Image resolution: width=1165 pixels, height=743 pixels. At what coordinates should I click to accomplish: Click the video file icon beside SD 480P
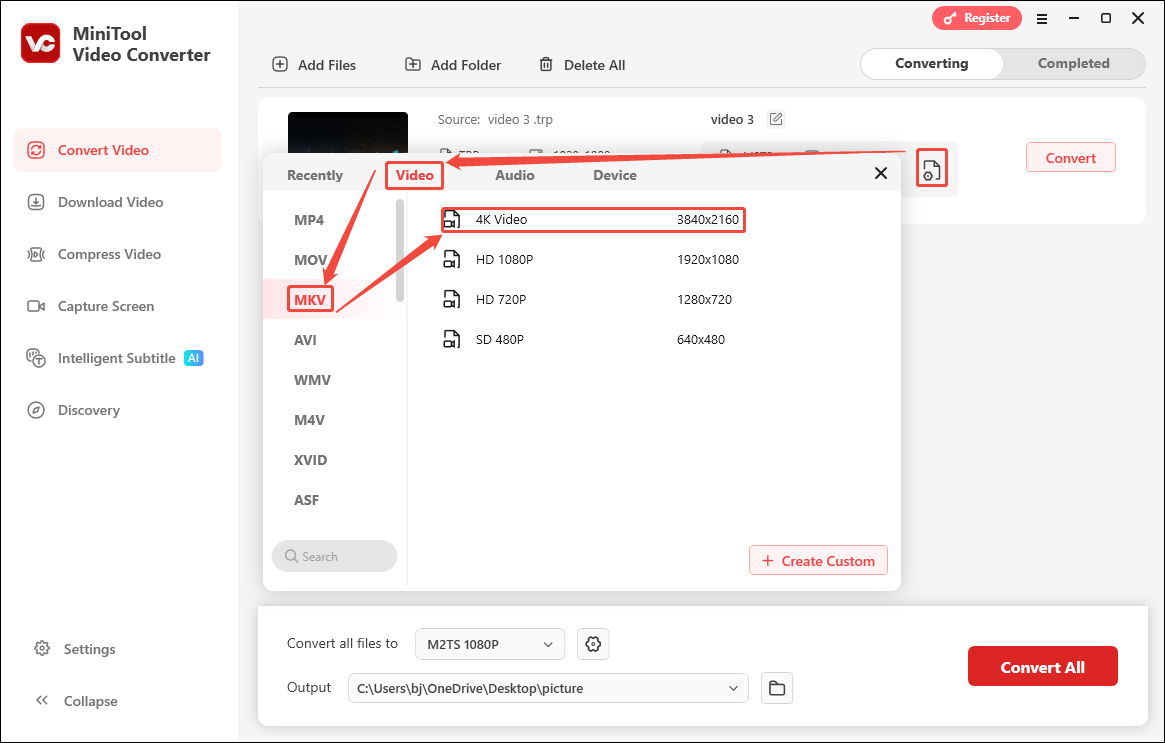click(x=452, y=340)
